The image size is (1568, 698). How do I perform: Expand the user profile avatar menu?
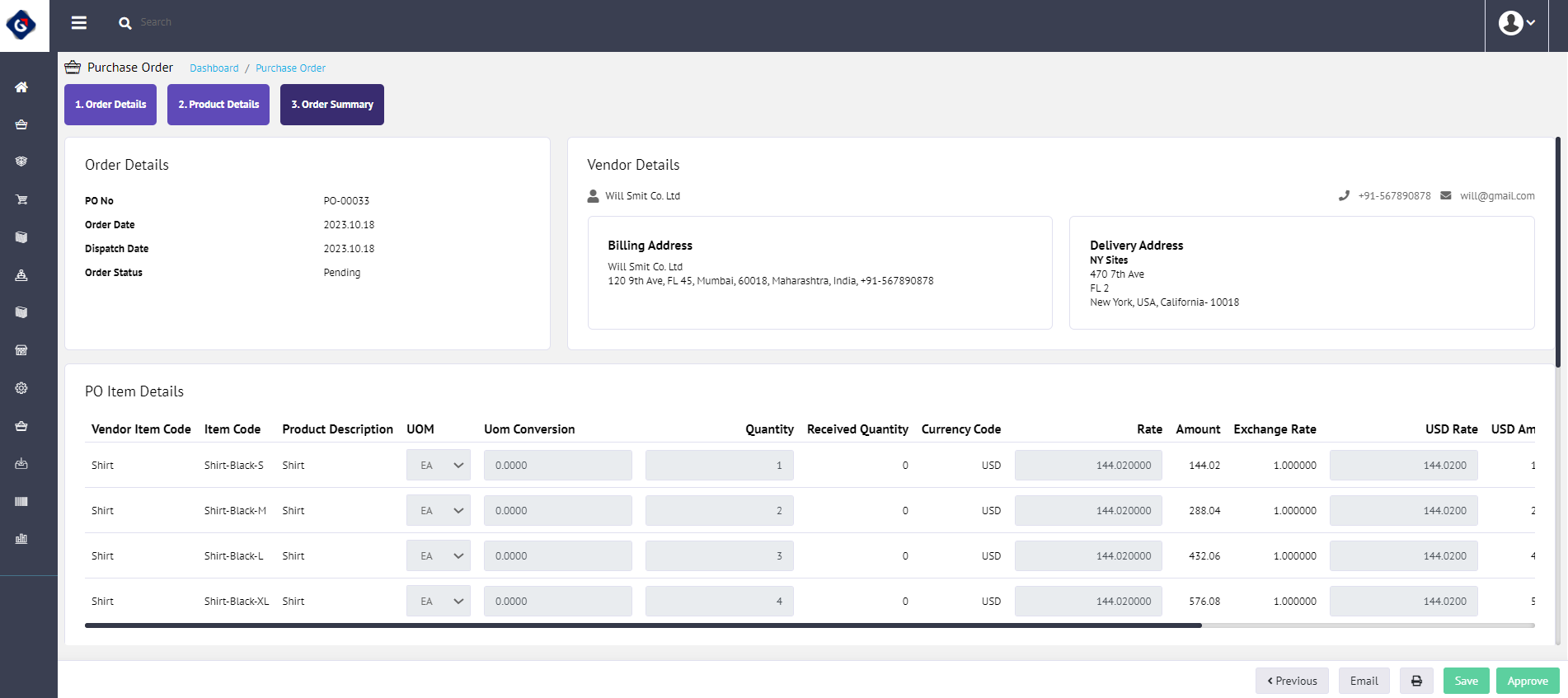(1516, 23)
